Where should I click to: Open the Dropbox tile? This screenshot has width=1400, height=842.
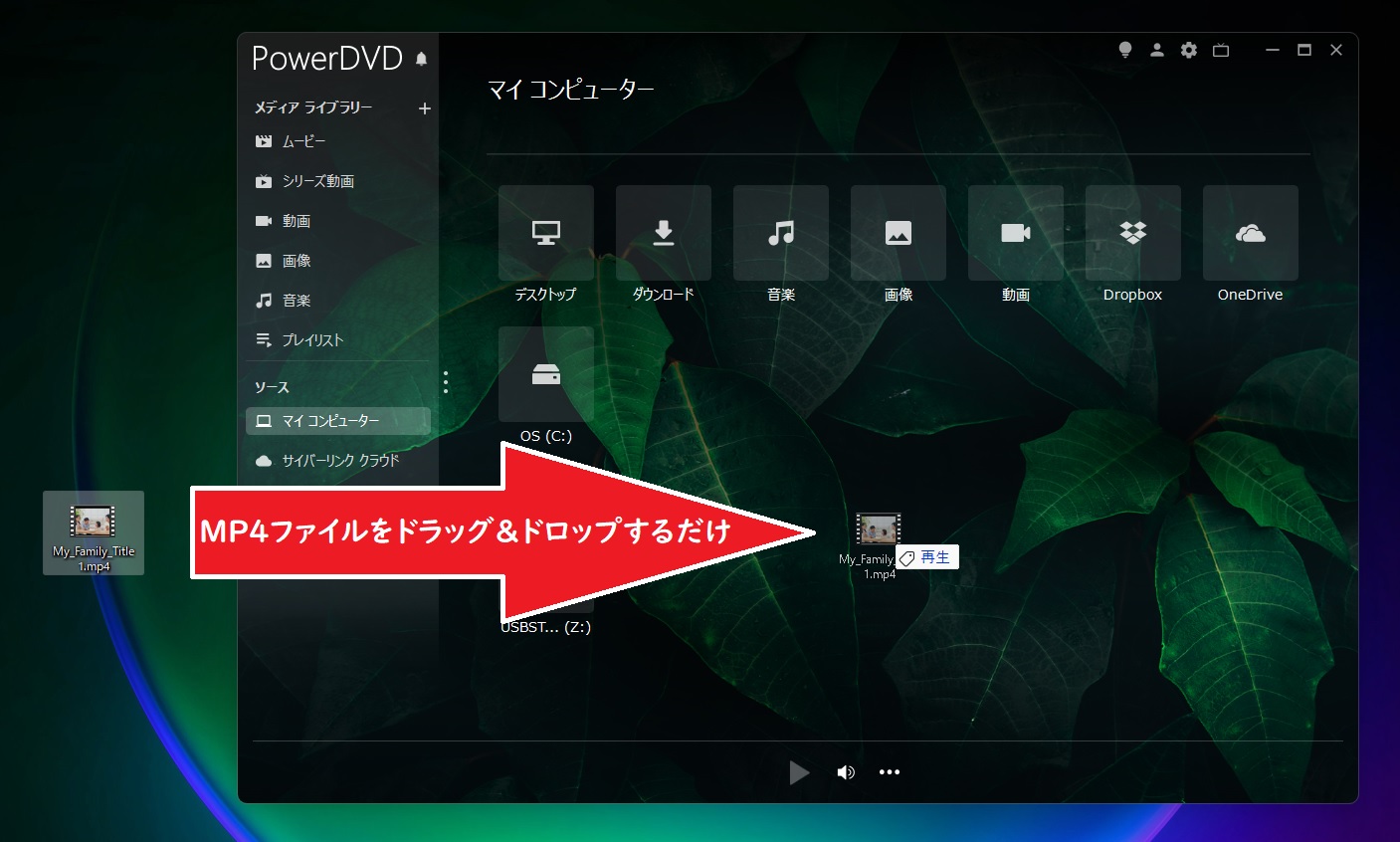click(1133, 233)
